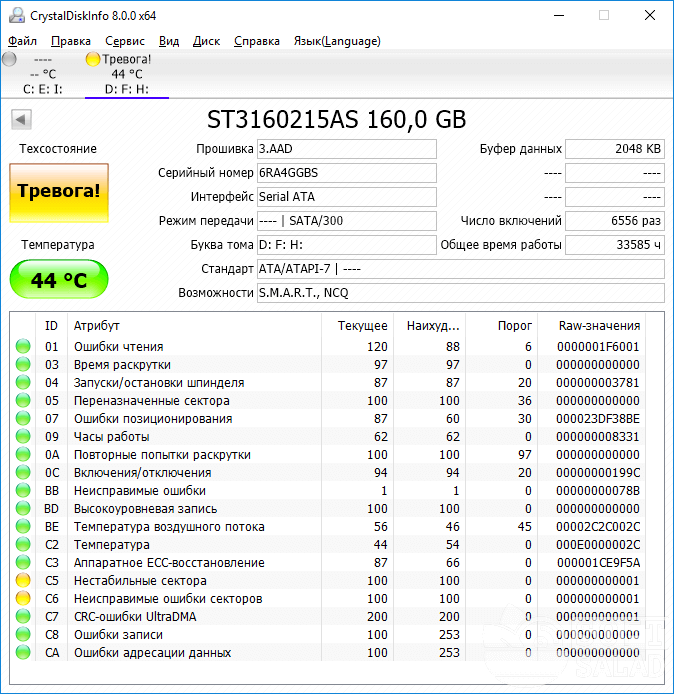Click status dot for Часы работы
The height and width of the screenshot is (694, 674).
tap(23, 436)
